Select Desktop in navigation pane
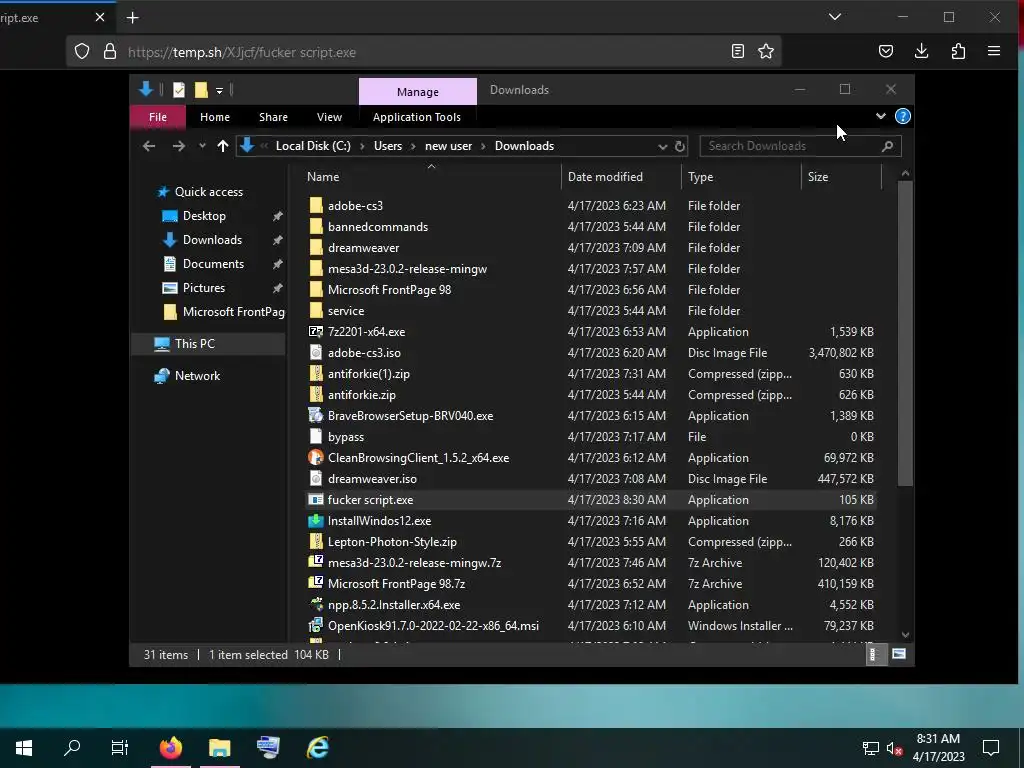This screenshot has height=768, width=1024. (204, 216)
